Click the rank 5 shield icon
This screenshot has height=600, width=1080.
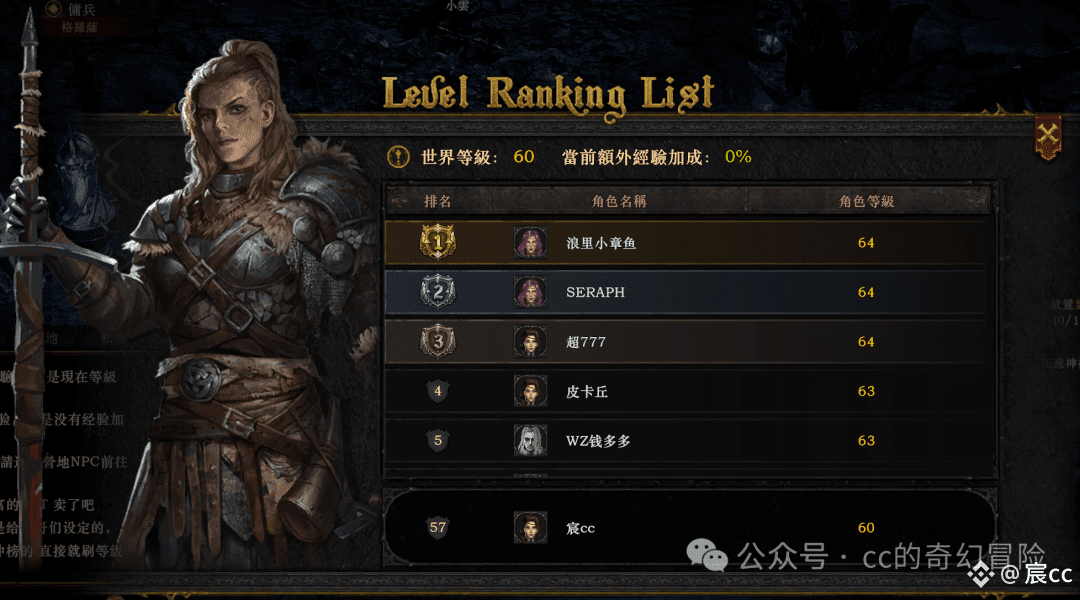point(437,440)
